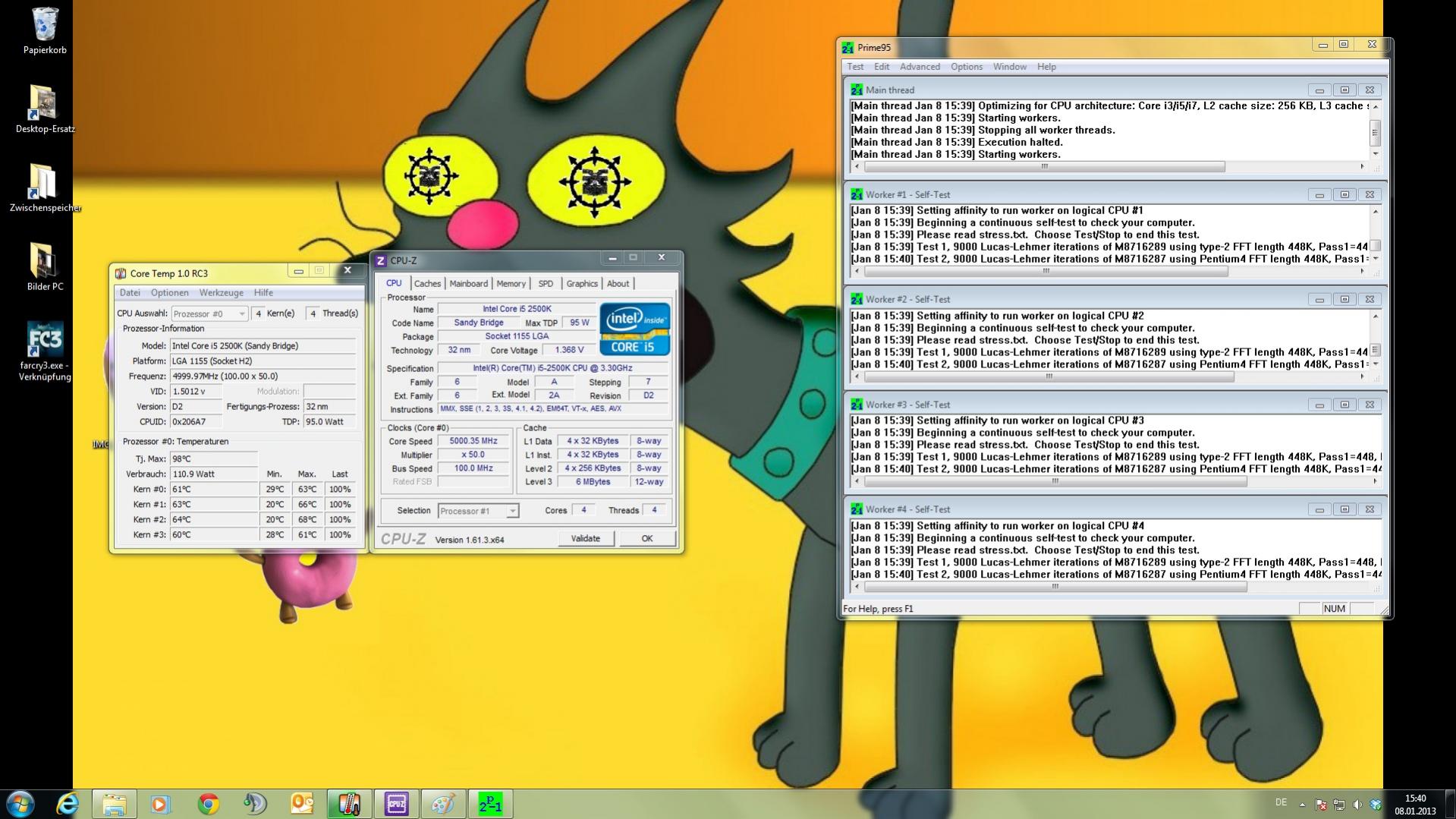Screen dimensions: 1456x819
Task: Open the Desktop-Ersatz folder shortcut
Action: coord(43,102)
